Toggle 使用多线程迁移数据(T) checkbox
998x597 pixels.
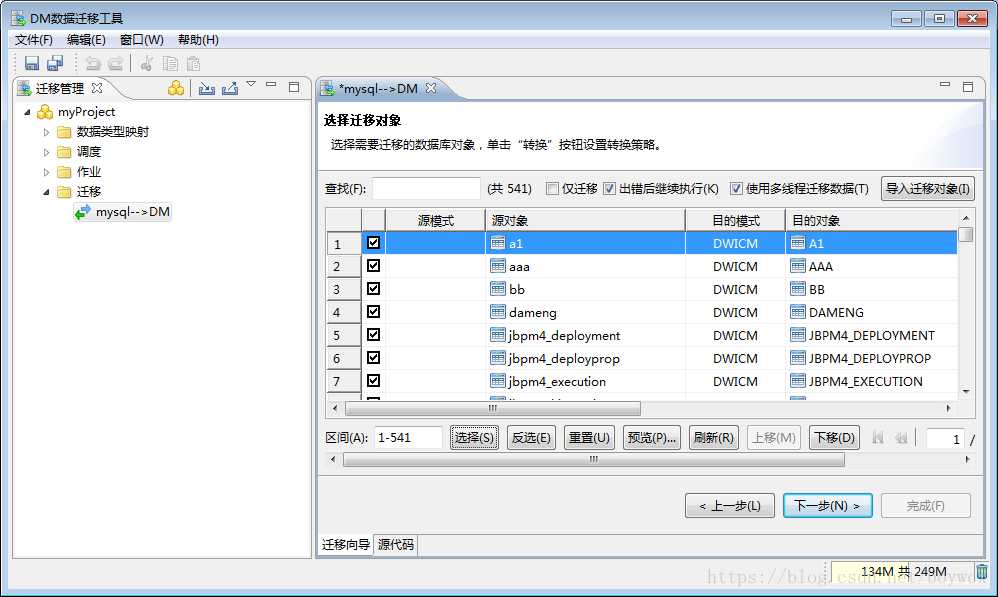[736, 188]
